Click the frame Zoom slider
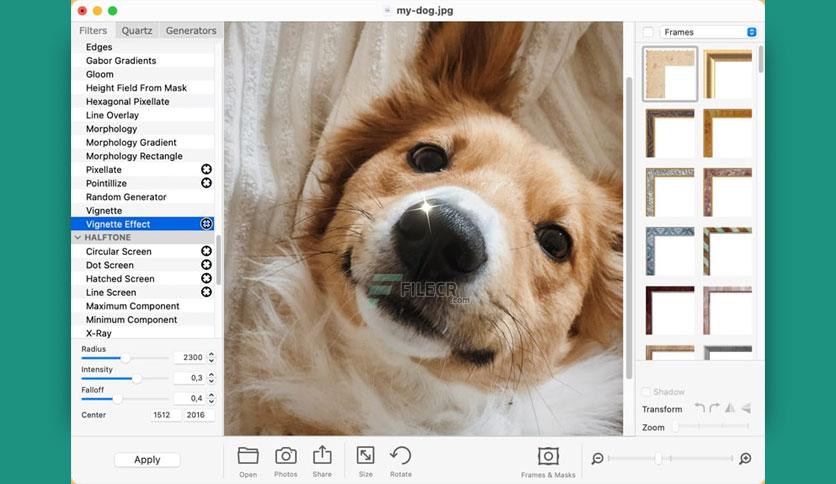Viewport: 836px width, 484px height. point(712,426)
